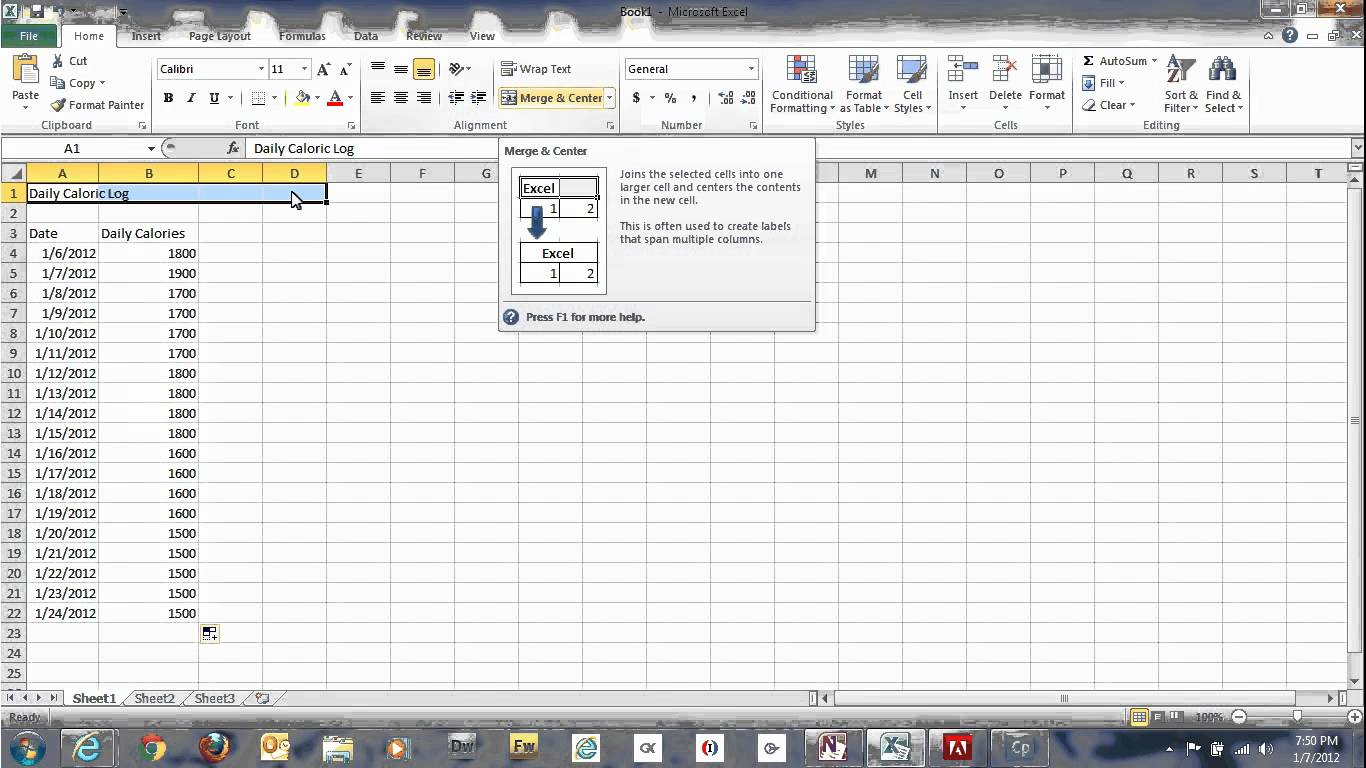Screen dimensions: 1366x768
Task: Open the Calibri font name dropdown
Action: click(261, 69)
